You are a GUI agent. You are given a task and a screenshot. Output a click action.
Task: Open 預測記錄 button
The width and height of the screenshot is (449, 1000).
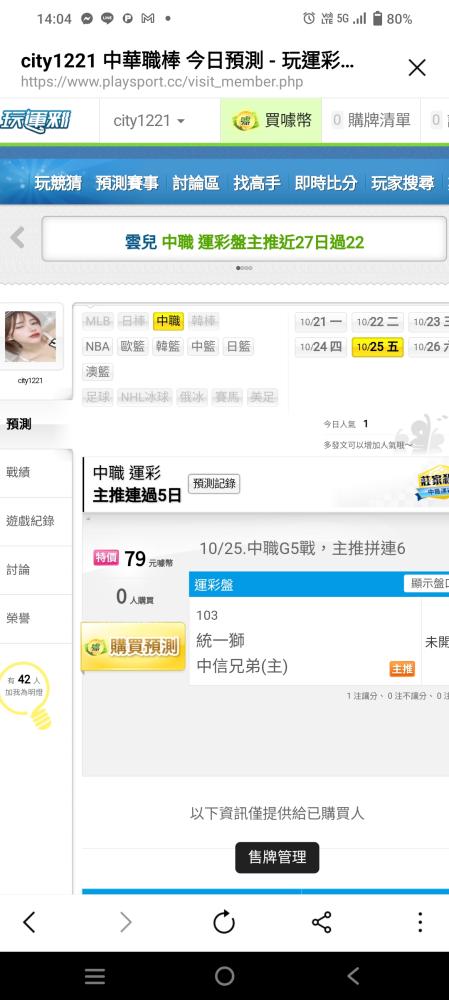[214, 483]
